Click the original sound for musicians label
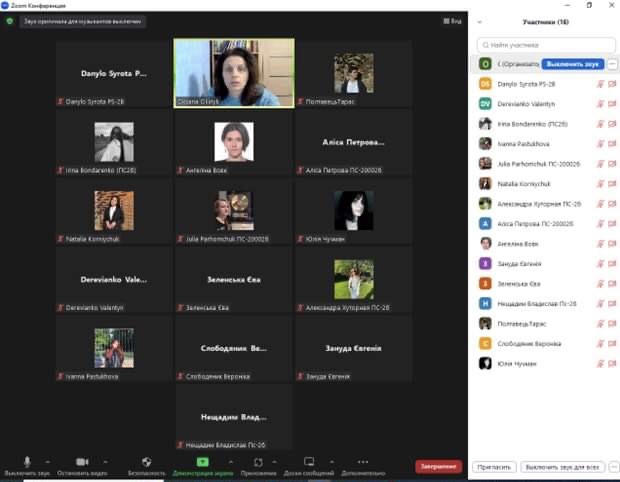Screen dimensions: 620x482 pyautogui.click(x=82, y=21)
